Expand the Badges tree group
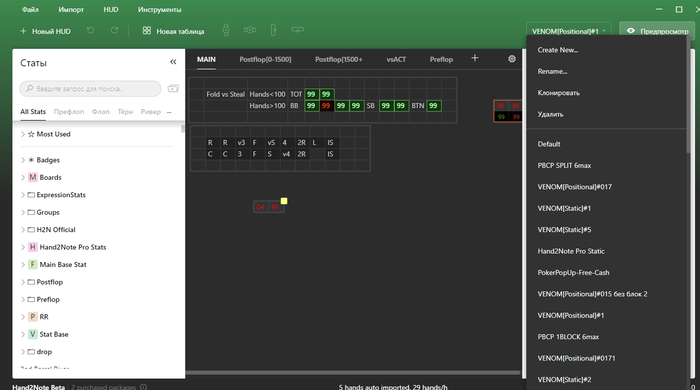Image resolution: width=700 pixels, height=390 pixels. point(23,160)
